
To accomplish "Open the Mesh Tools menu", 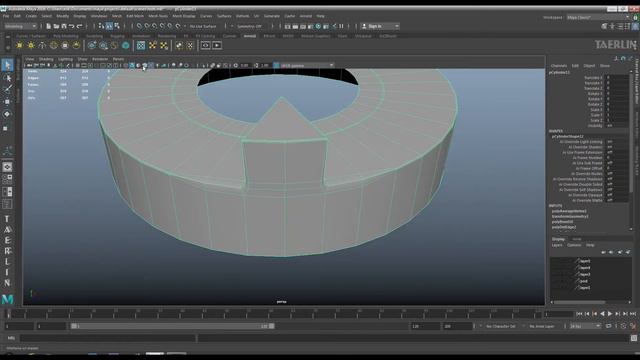I will coord(158,16).
